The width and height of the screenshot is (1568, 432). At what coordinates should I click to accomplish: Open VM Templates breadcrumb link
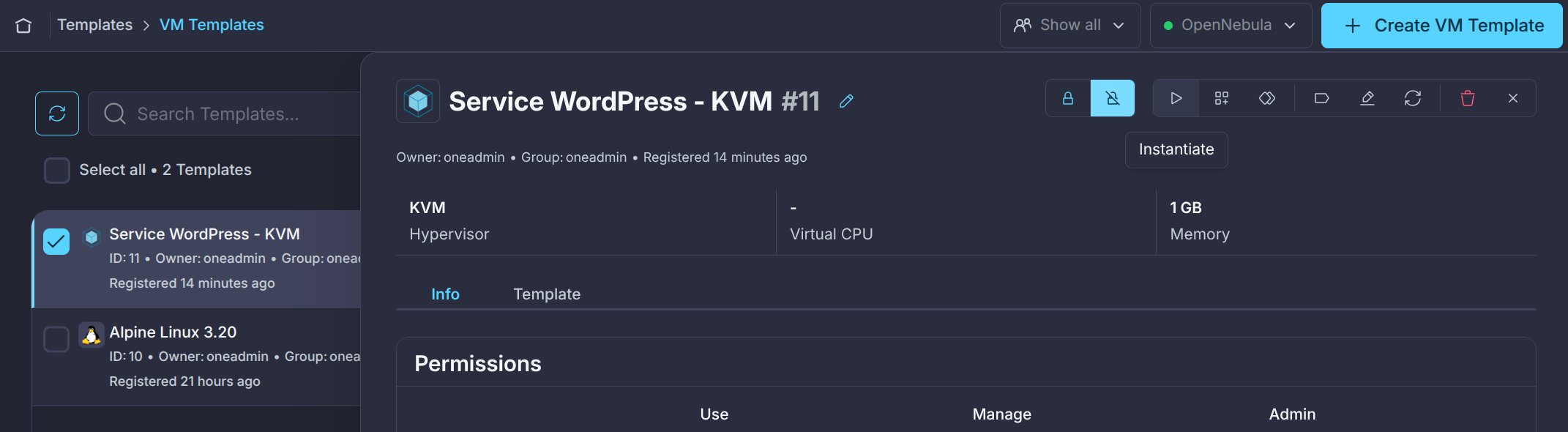(x=212, y=25)
